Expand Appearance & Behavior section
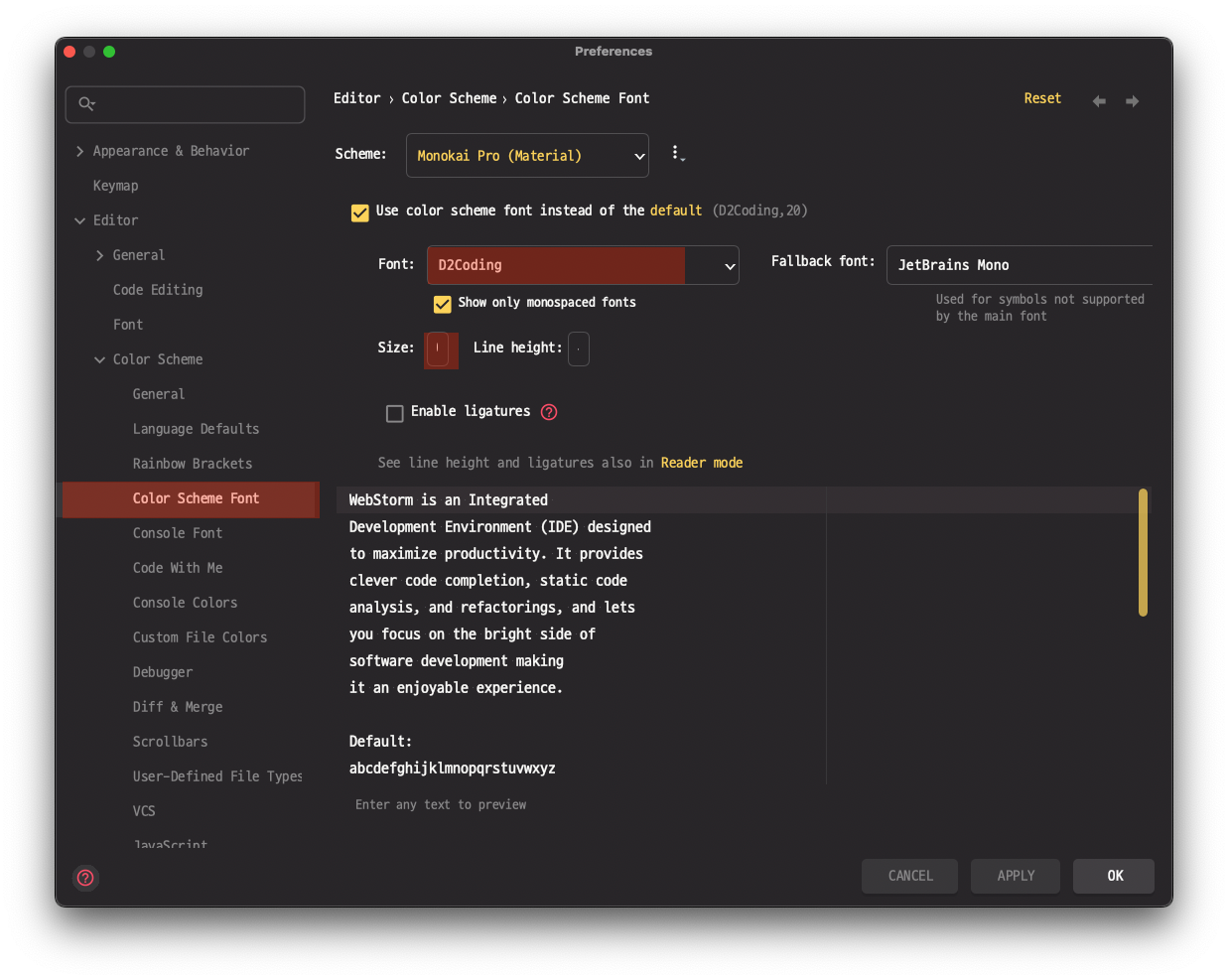The width and height of the screenshot is (1228, 980). [x=79, y=151]
